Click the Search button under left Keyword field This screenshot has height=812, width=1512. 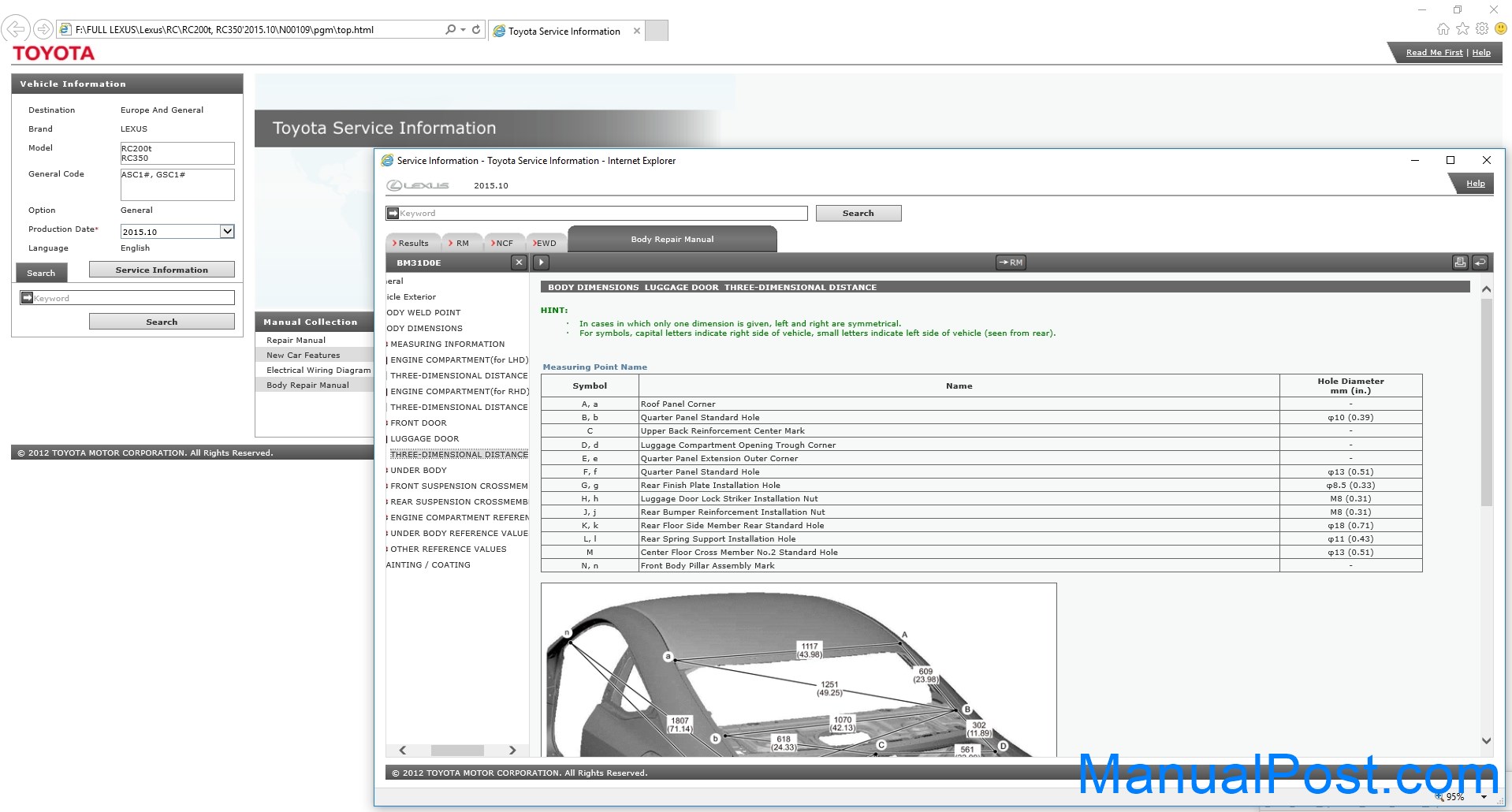point(162,322)
